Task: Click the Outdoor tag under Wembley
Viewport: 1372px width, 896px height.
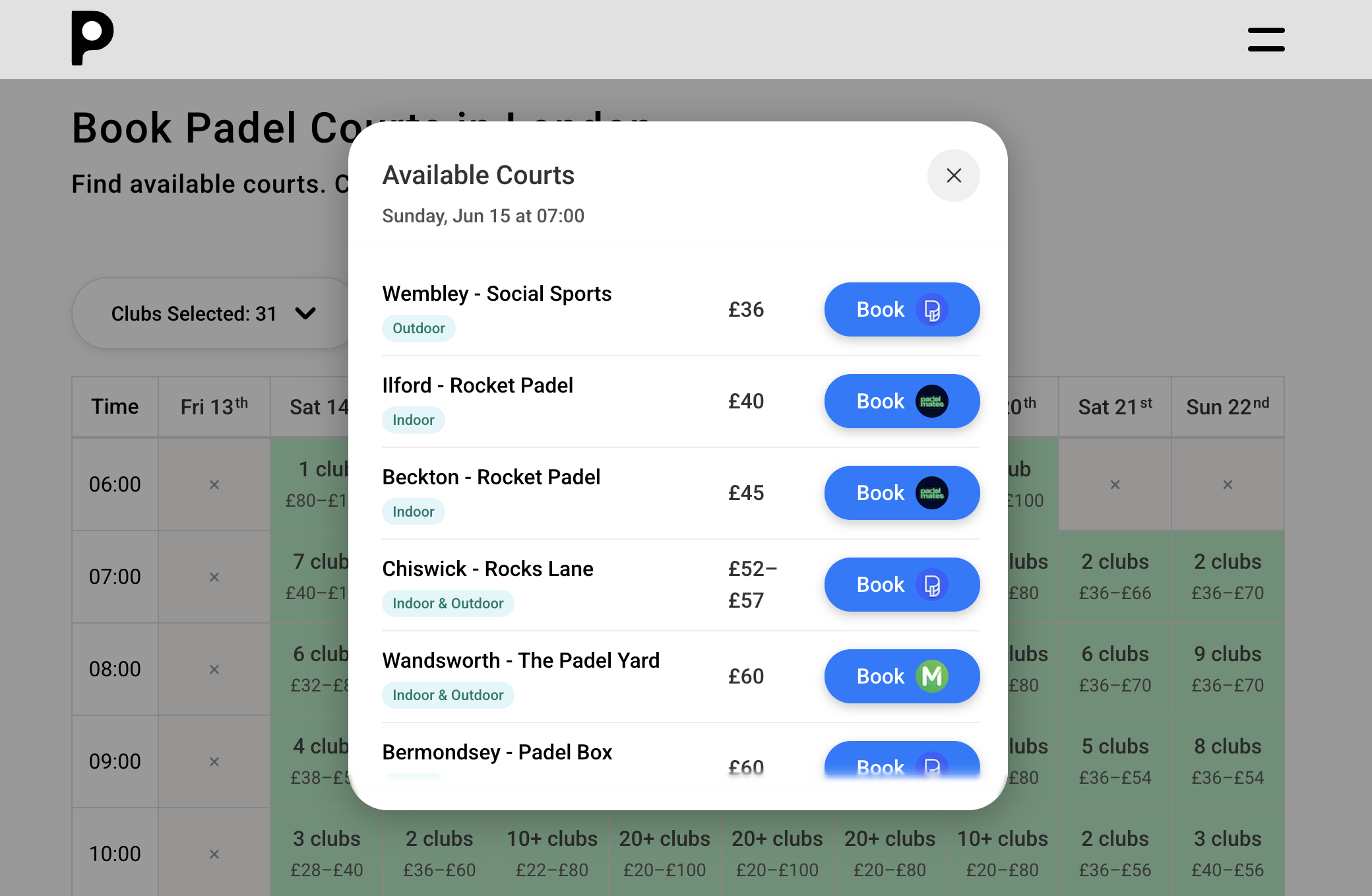Action: click(x=418, y=328)
